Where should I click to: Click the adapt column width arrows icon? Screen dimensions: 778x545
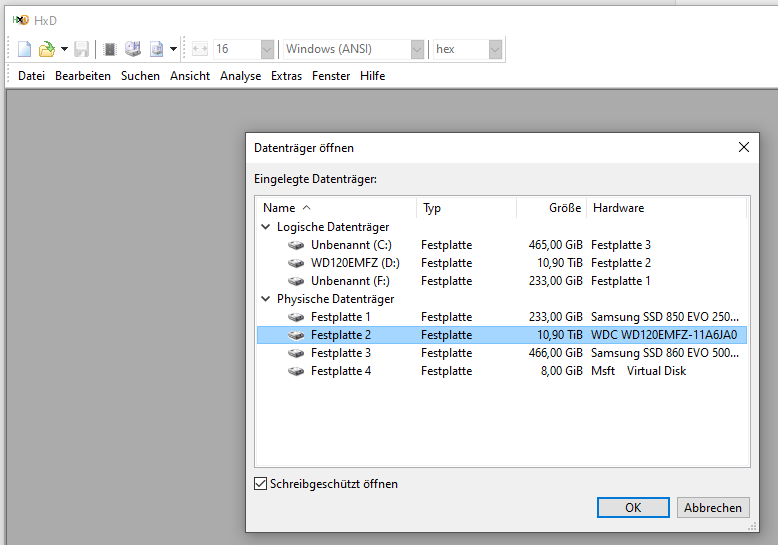pos(200,49)
